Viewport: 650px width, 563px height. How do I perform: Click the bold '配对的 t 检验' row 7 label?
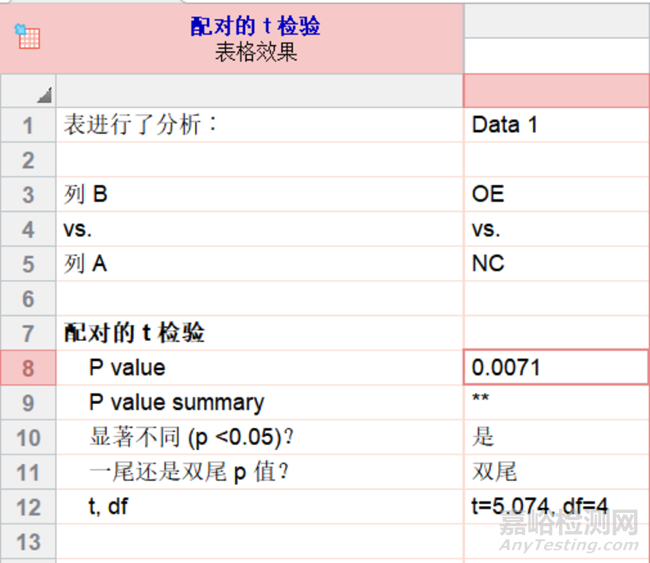(x=135, y=333)
